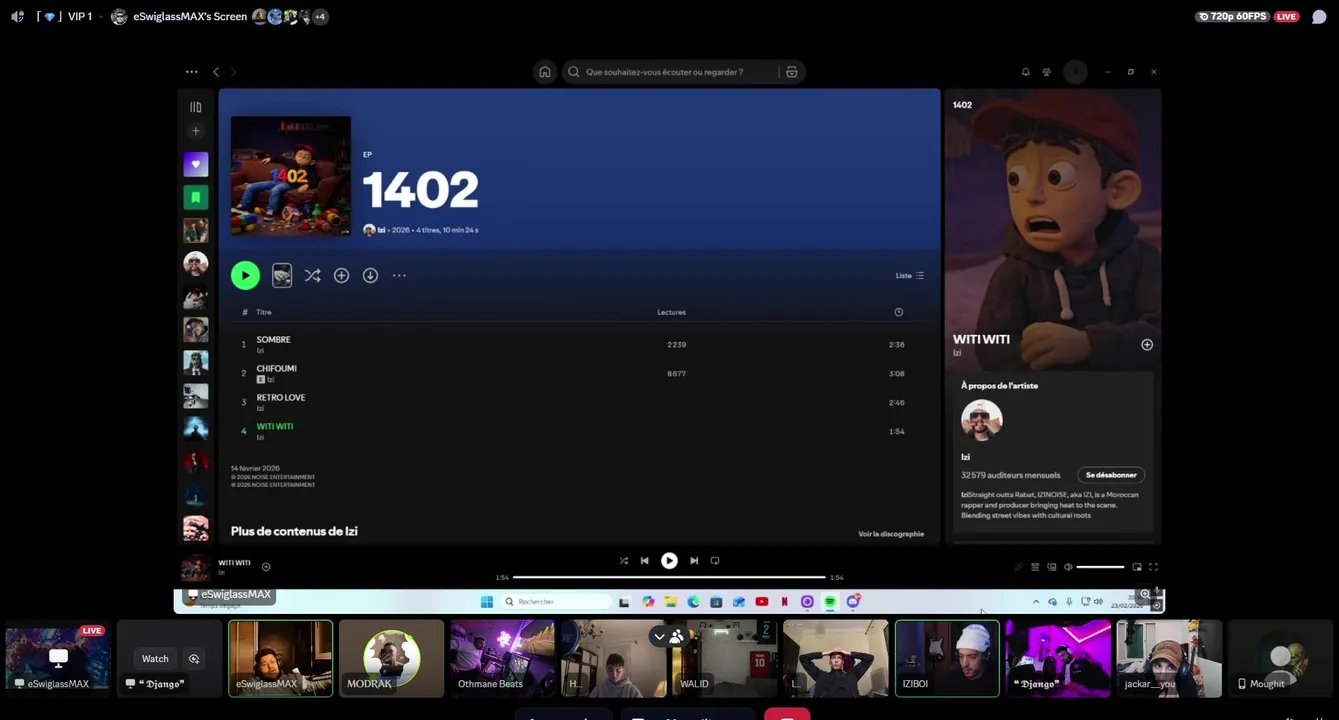
Task: Toggle repeat in player bar
Action: 715,561
